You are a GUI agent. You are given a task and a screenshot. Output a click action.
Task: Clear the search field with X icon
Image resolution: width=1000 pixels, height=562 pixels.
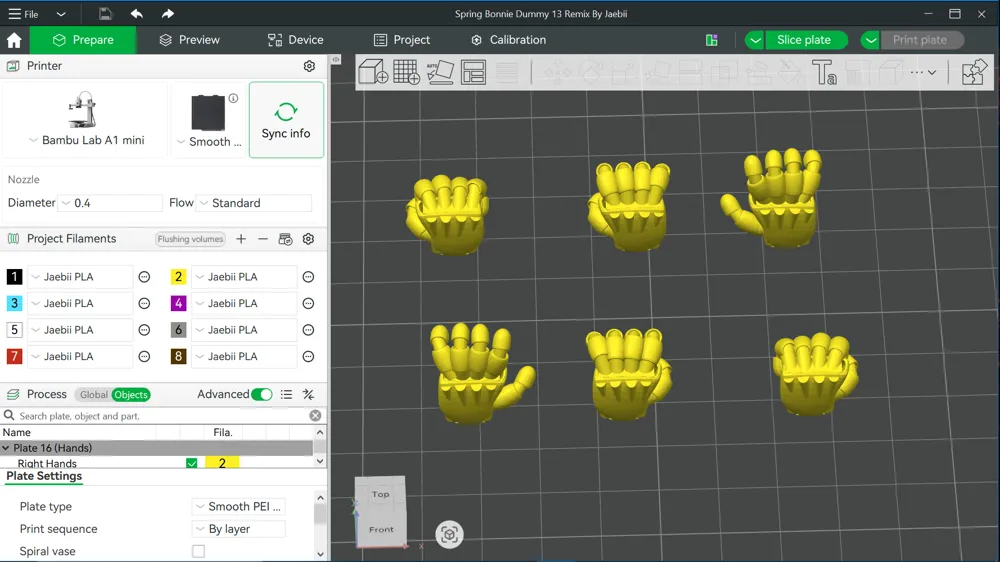pyautogui.click(x=315, y=415)
